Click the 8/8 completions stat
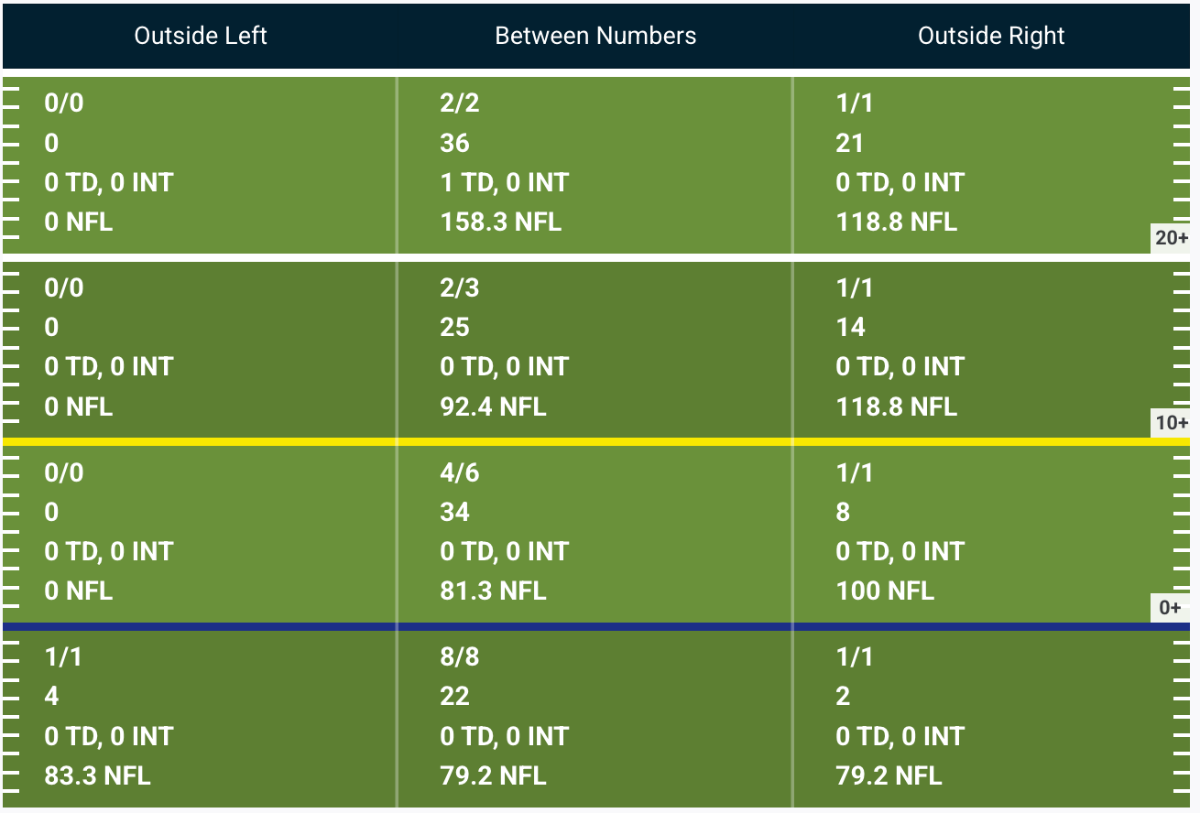The width and height of the screenshot is (1200, 813). (x=459, y=656)
